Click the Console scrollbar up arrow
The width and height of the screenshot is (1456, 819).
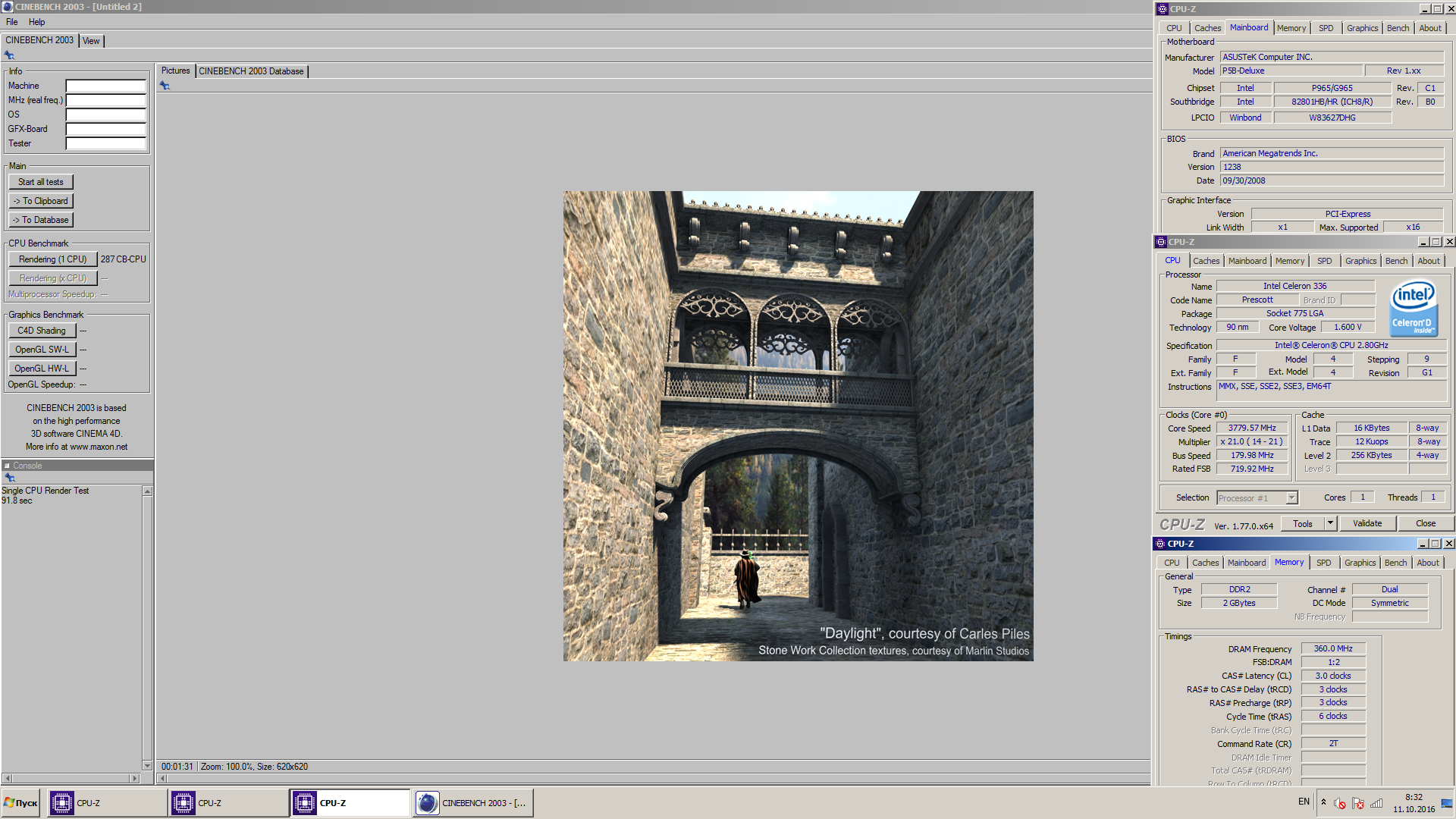coord(147,491)
